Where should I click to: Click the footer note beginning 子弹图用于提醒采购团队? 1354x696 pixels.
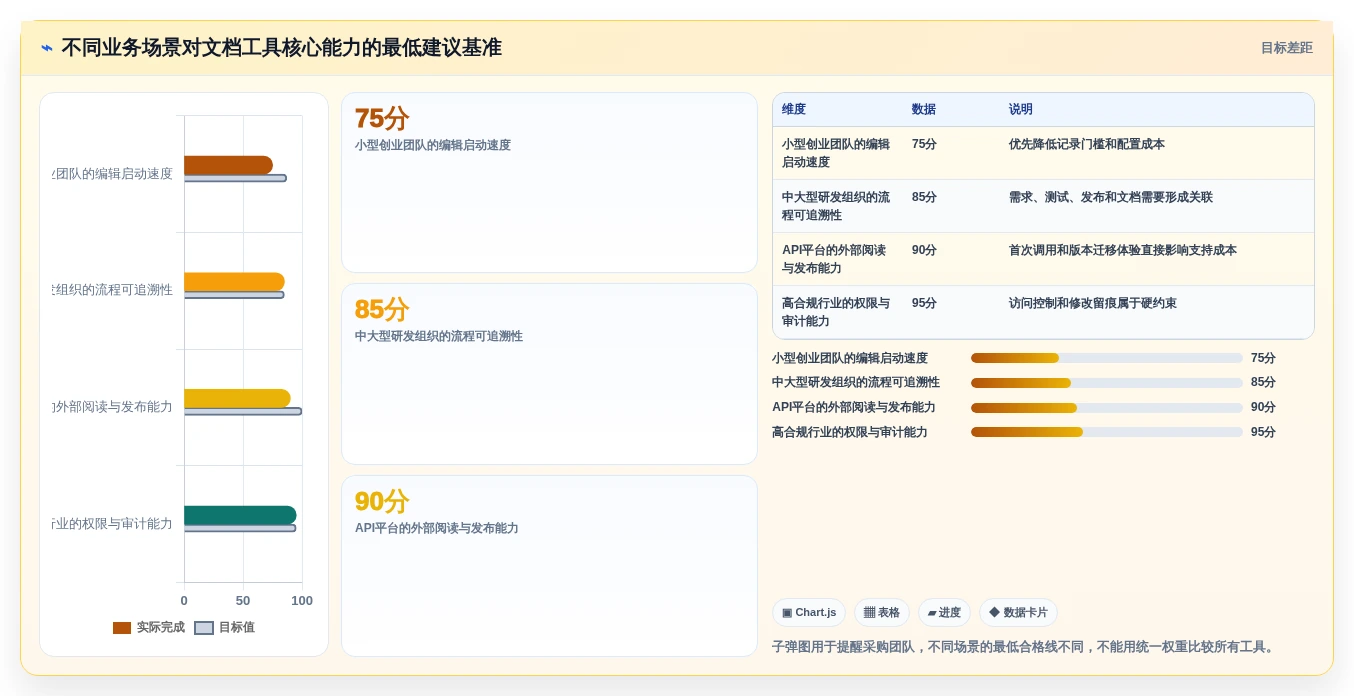click(1025, 647)
